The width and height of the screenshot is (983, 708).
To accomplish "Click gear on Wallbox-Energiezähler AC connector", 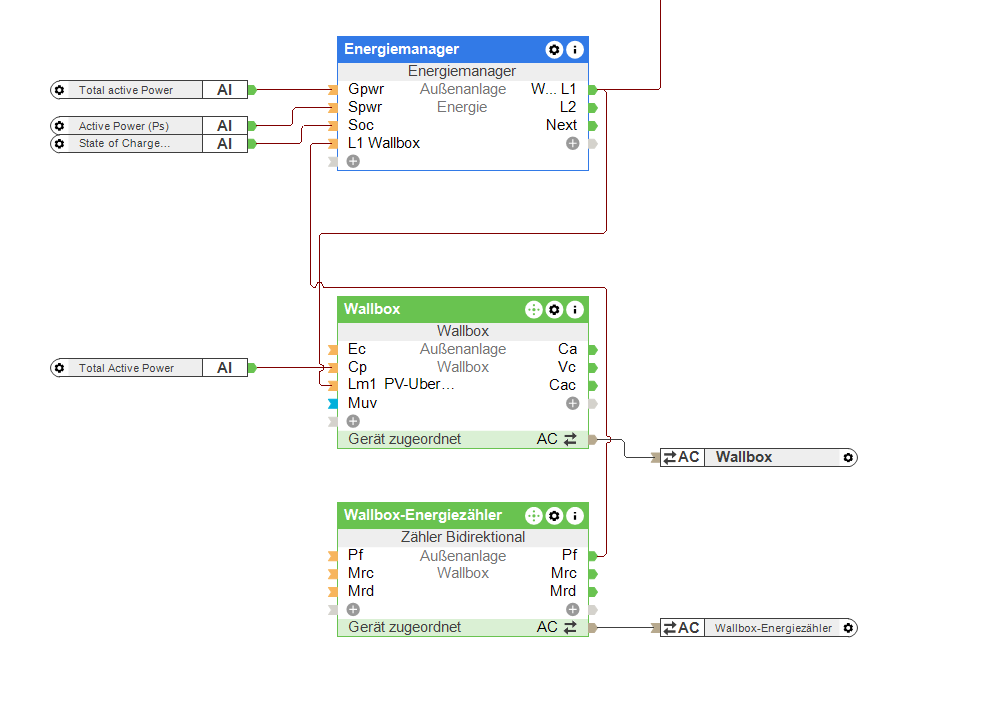I will tap(848, 628).
